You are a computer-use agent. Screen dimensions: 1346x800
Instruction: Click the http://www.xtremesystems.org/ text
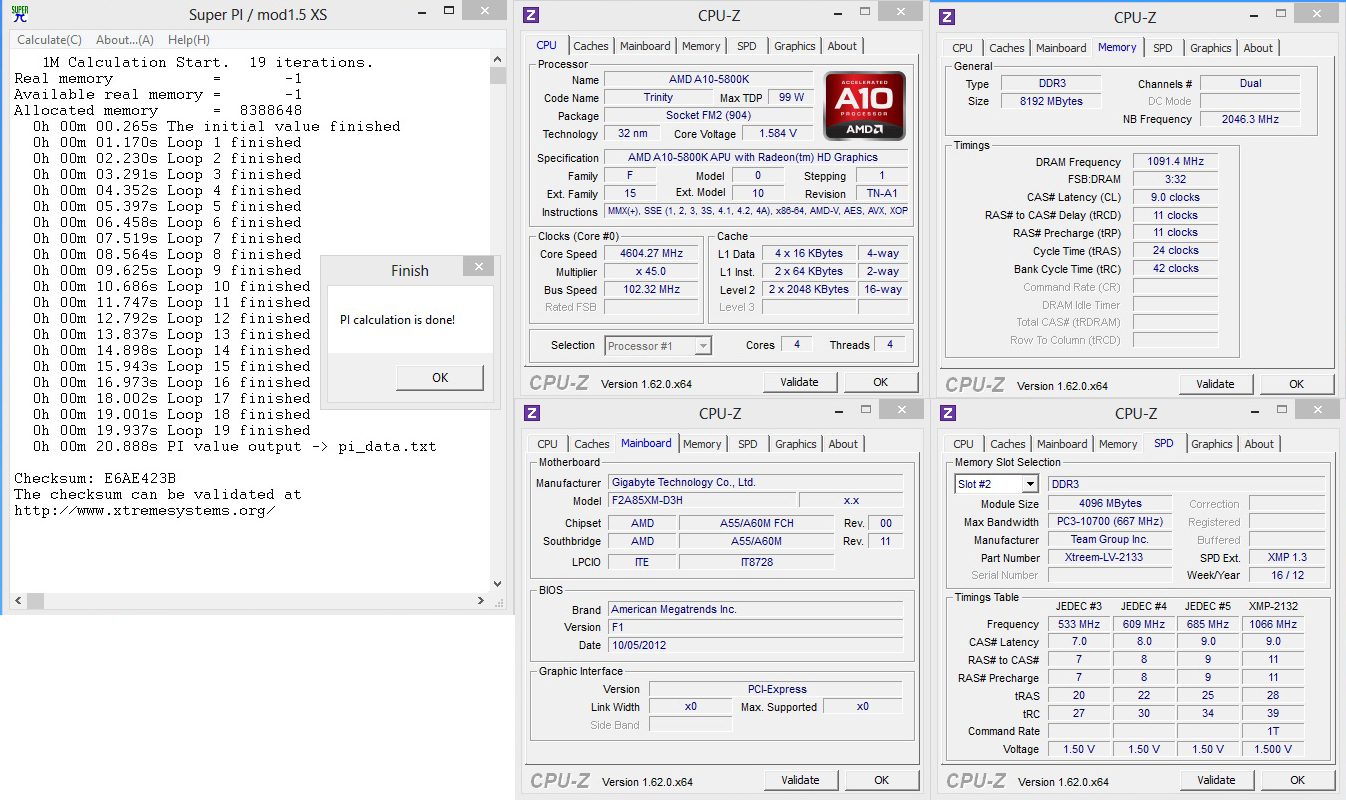144,510
